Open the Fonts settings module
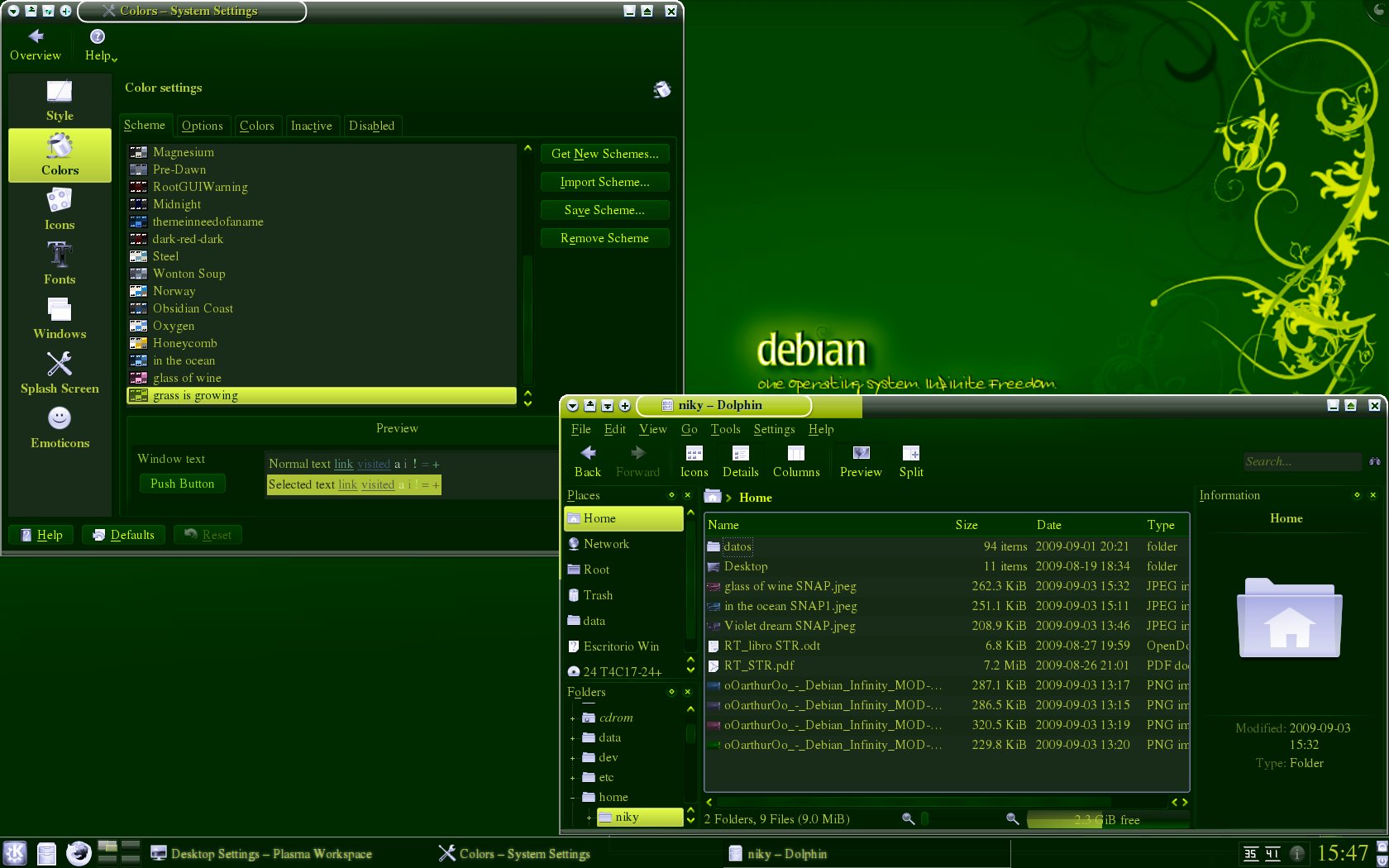Viewport: 1389px width, 868px height. (60, 264)
